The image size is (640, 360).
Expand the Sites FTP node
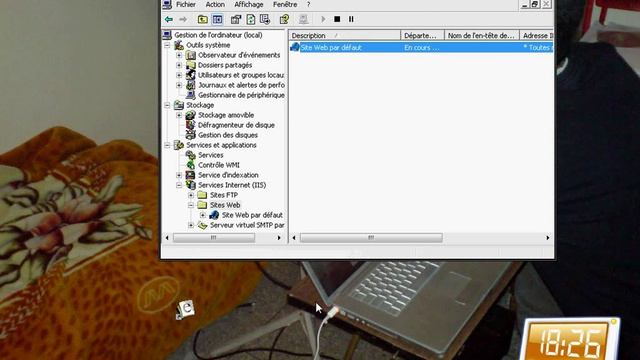tap(191, 195)
